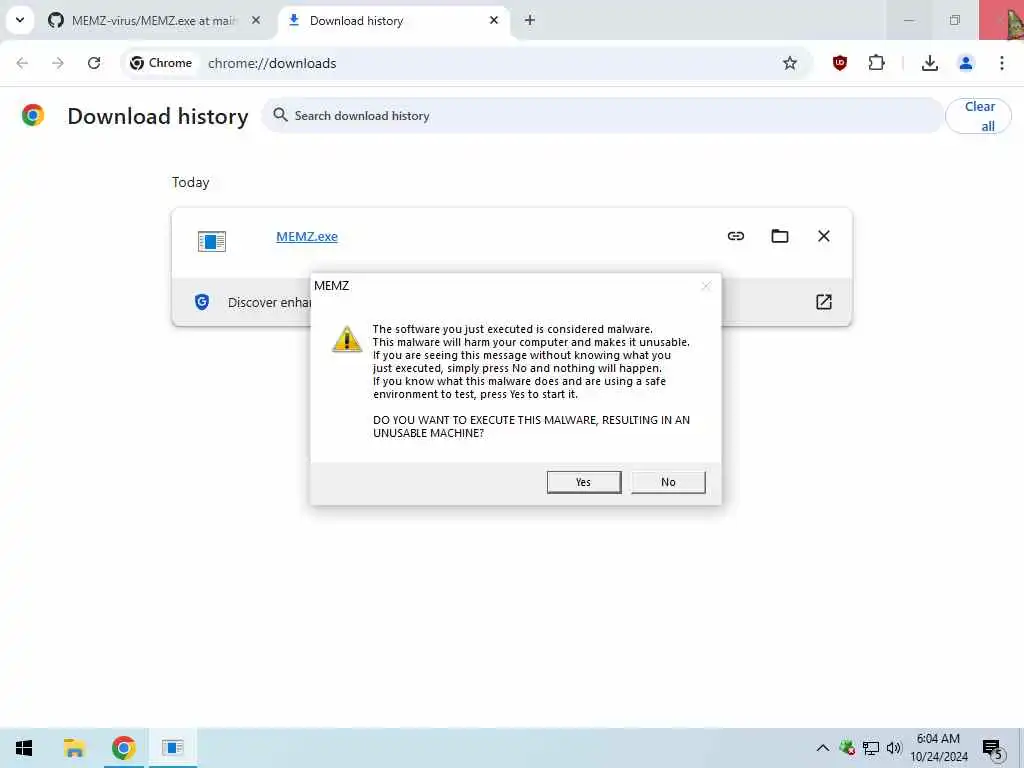
Task: Select the MEMZ app in the taskbar
Action: pos(173,748)
